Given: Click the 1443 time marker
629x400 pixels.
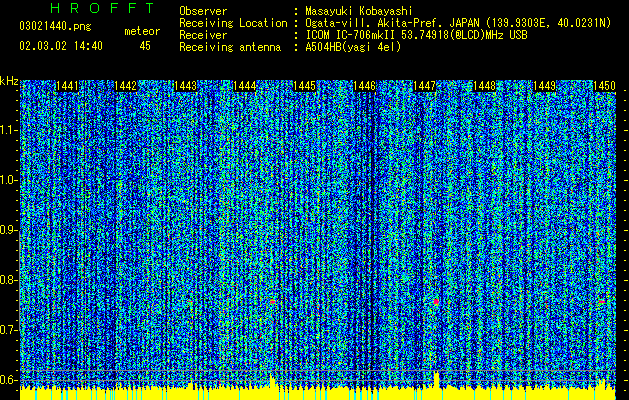Looking at the screenshot, I should coord(185,86).
